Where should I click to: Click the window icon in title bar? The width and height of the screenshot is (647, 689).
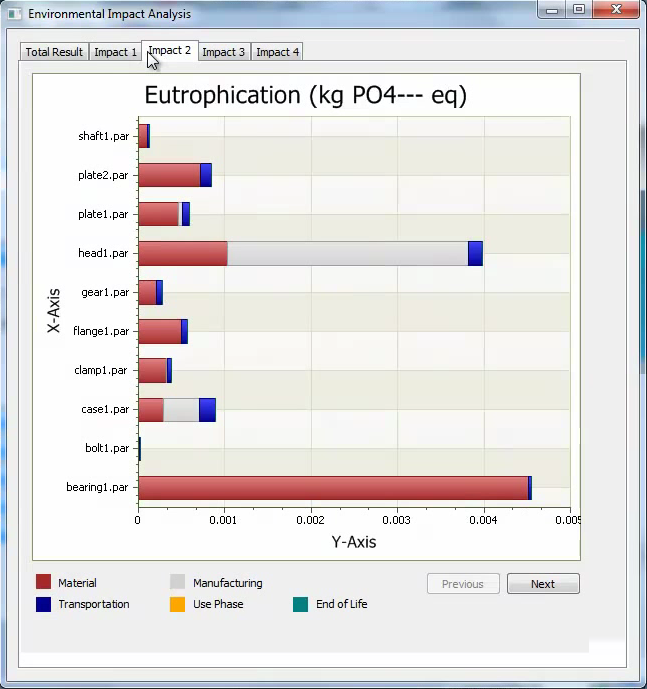[x=14, y=14]
